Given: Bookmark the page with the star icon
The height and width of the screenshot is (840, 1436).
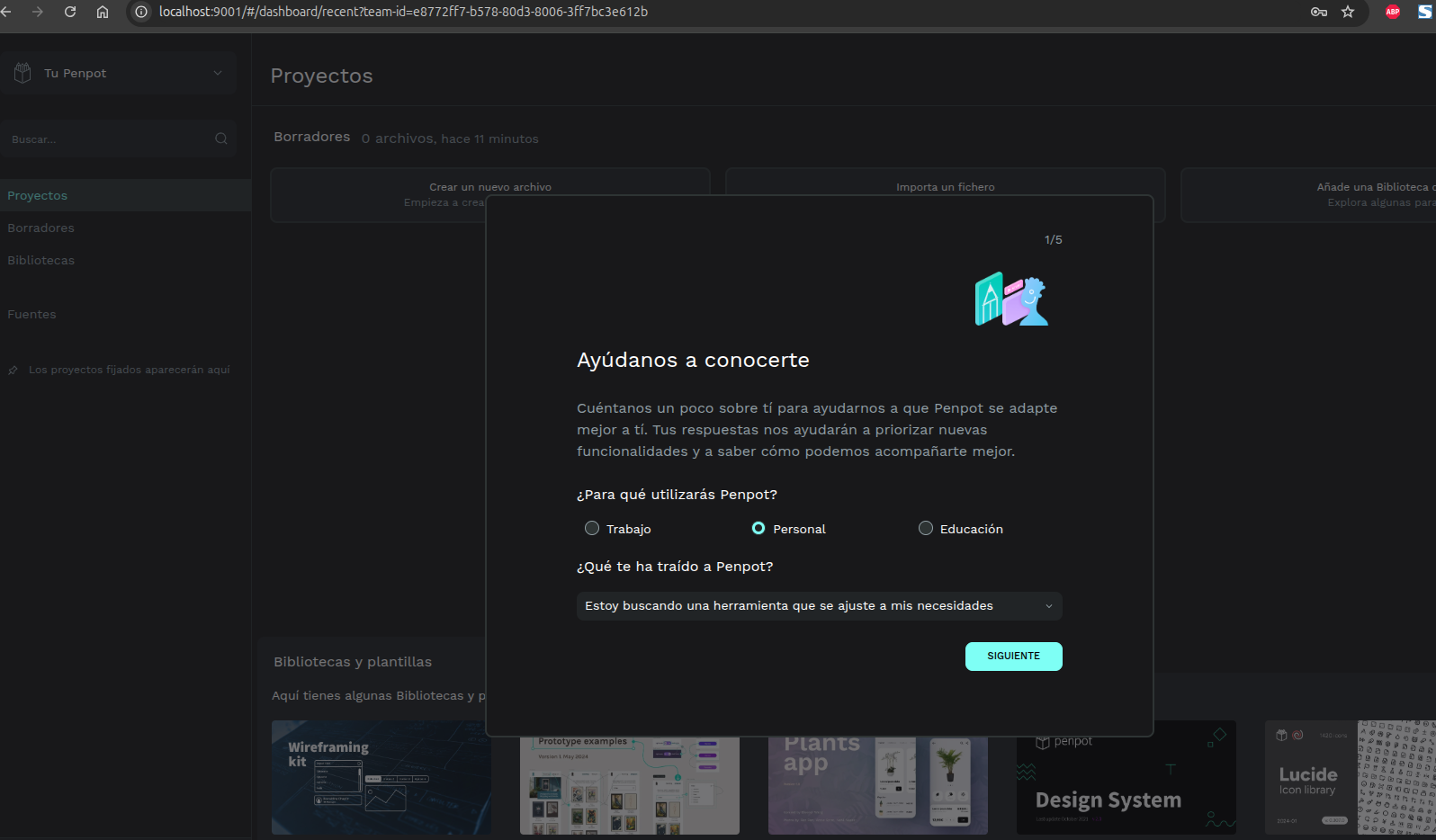Looking at the screenshot, I should point(1347,12).
